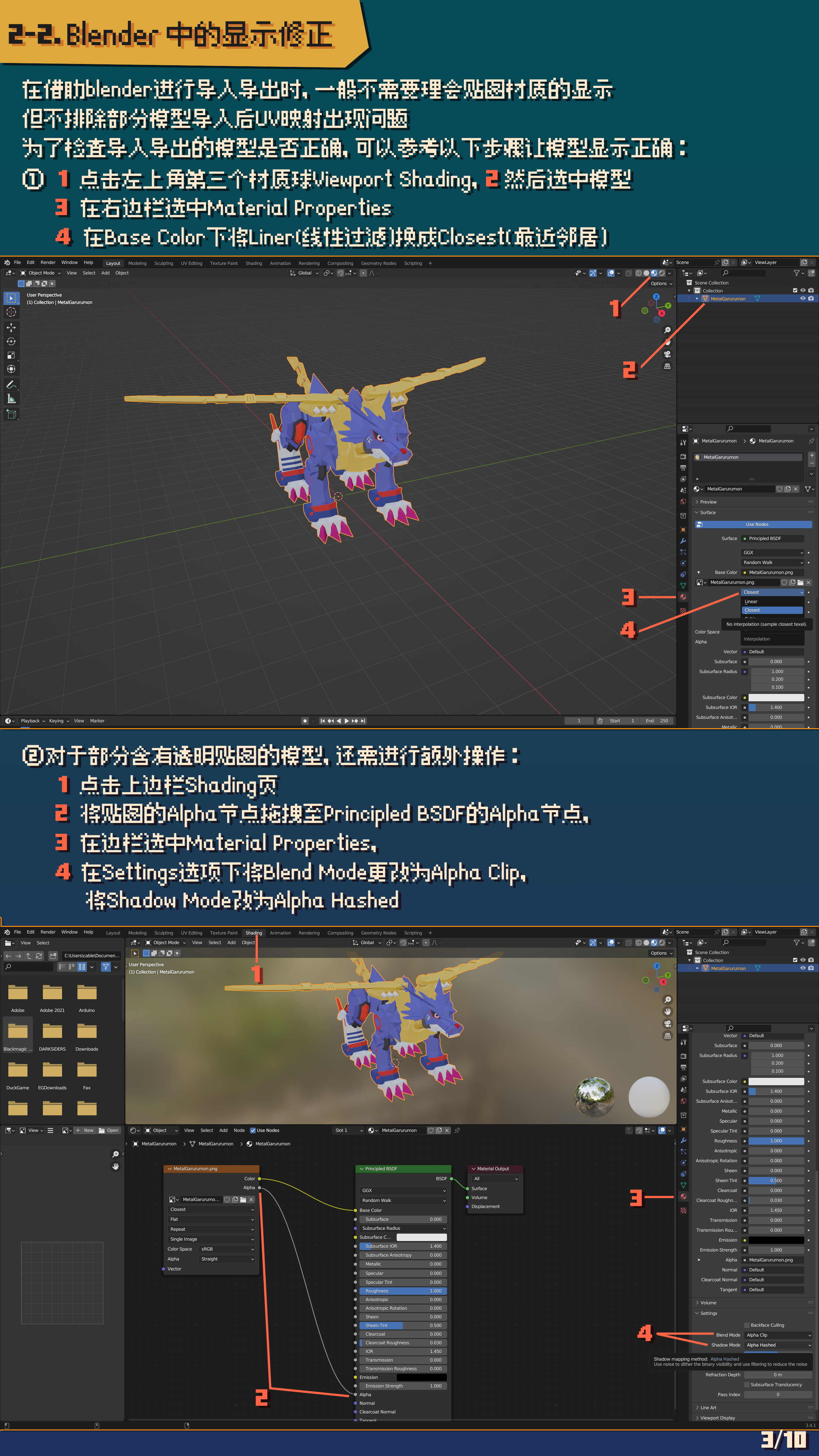
Task: Click the pan hand icon in bottom viewport
Action: click(x=668, y=1012)
